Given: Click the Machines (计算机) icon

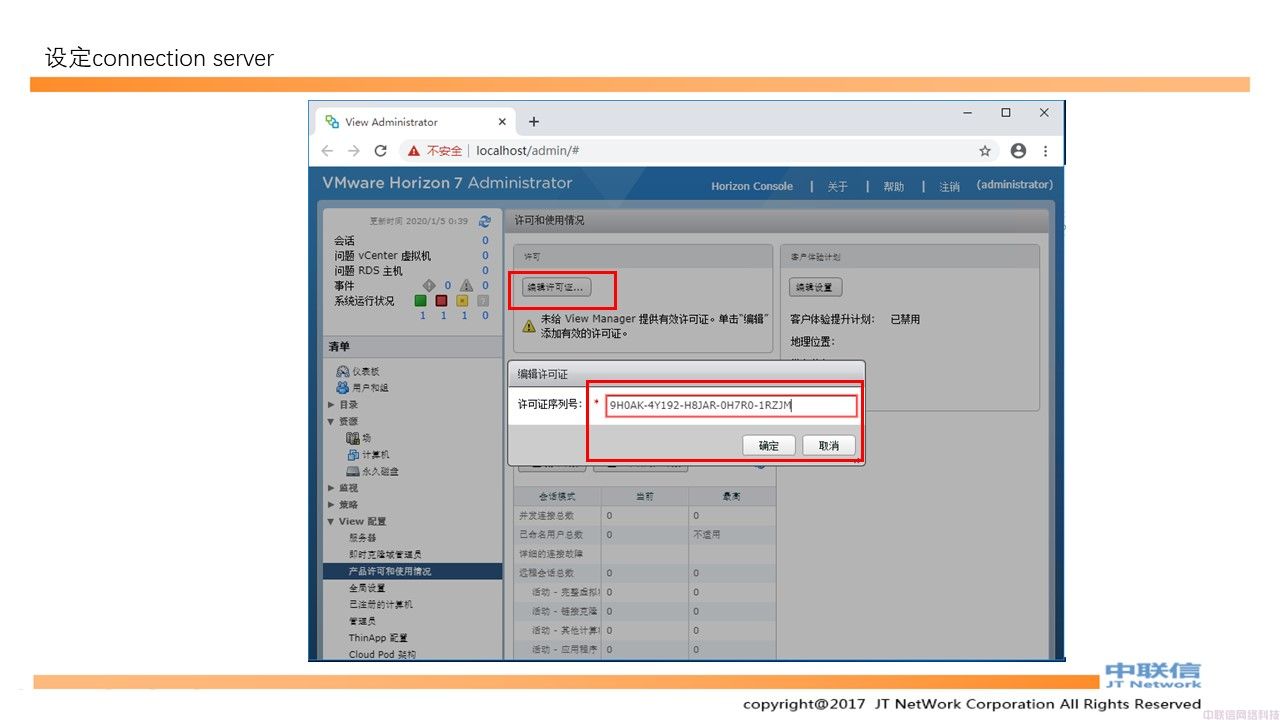Looking at the screenshot, I should (x=352, y=454).
